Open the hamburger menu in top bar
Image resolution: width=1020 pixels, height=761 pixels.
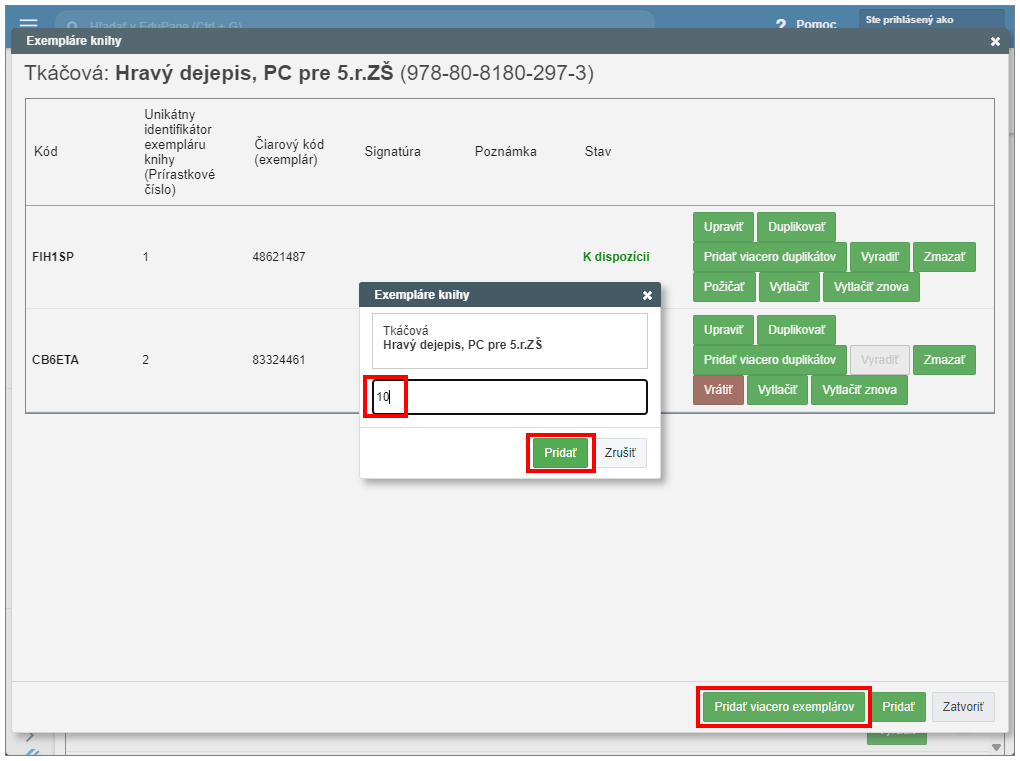28,22
